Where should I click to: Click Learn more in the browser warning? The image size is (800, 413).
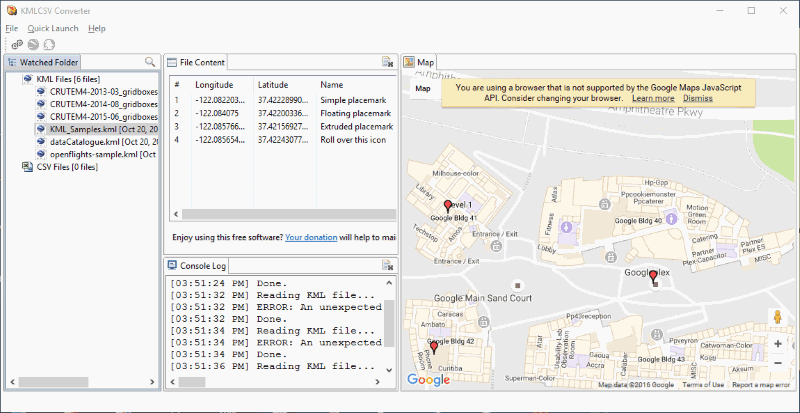pos(653,99)
